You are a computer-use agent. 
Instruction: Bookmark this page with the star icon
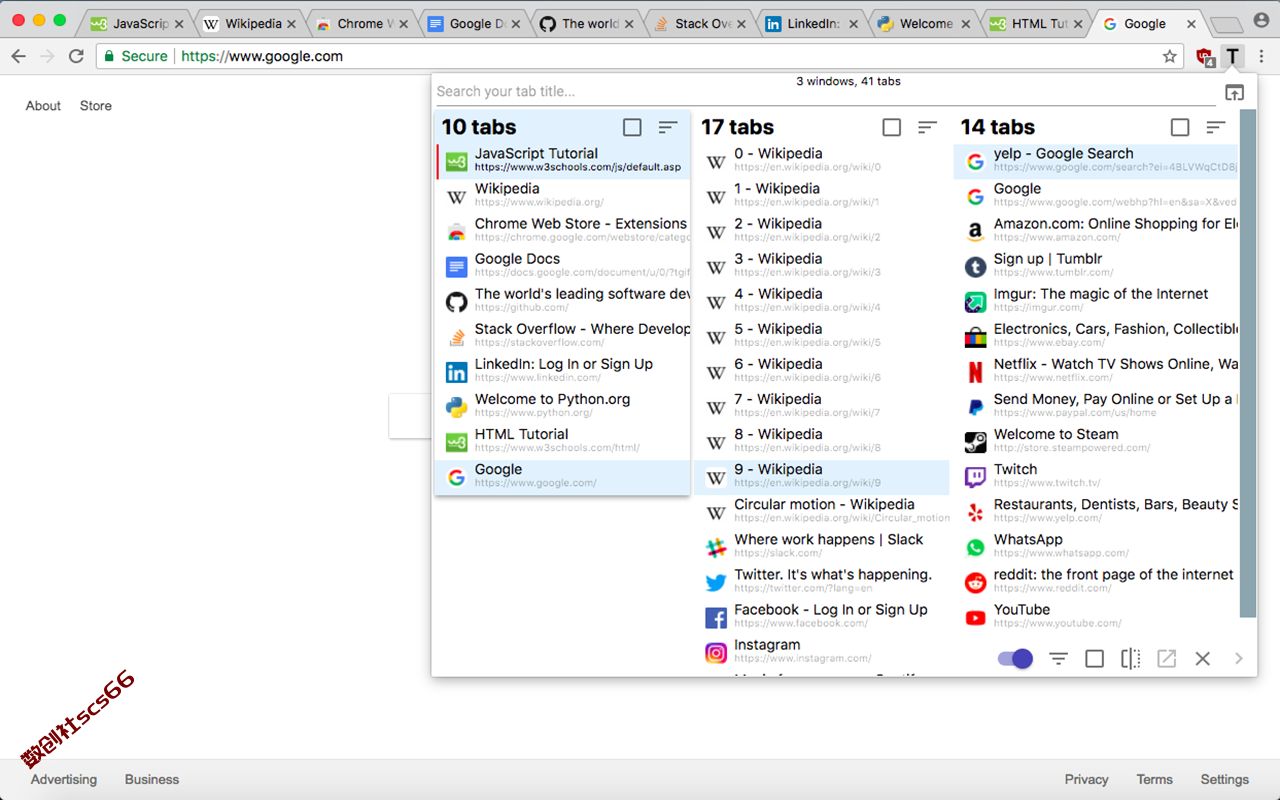[1170, 56]
